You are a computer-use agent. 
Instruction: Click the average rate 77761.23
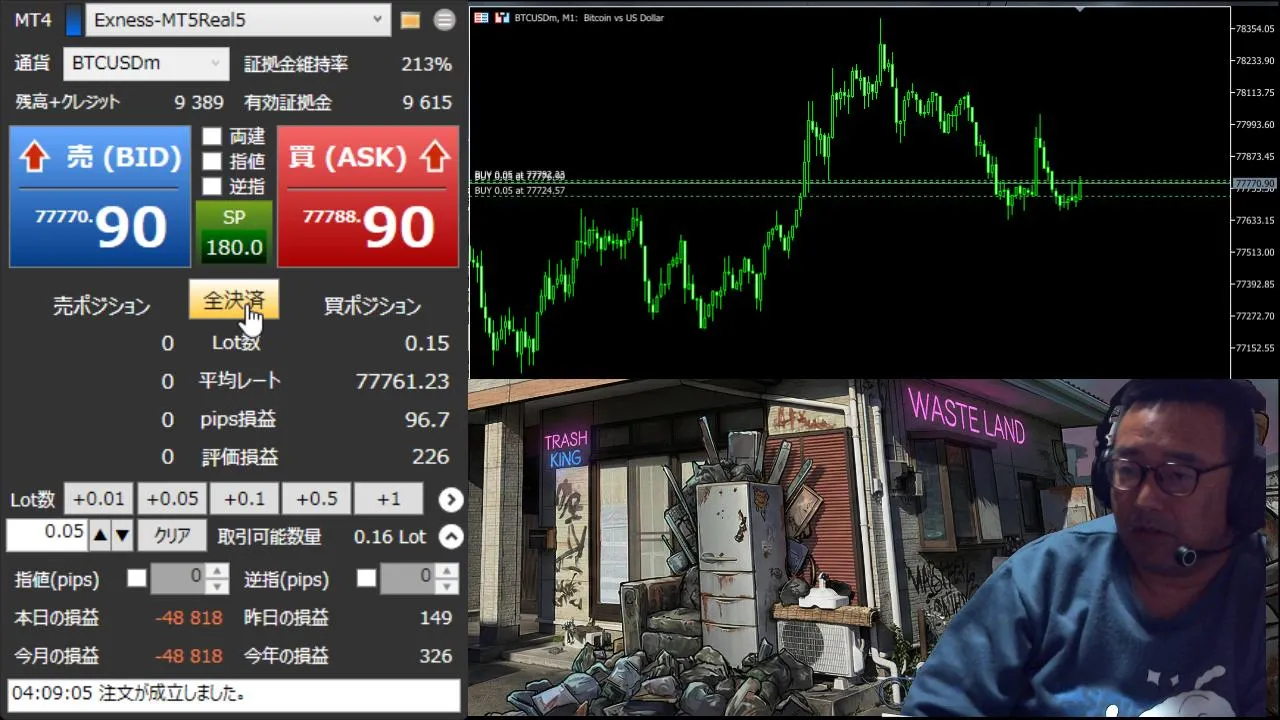click(402, 381)
